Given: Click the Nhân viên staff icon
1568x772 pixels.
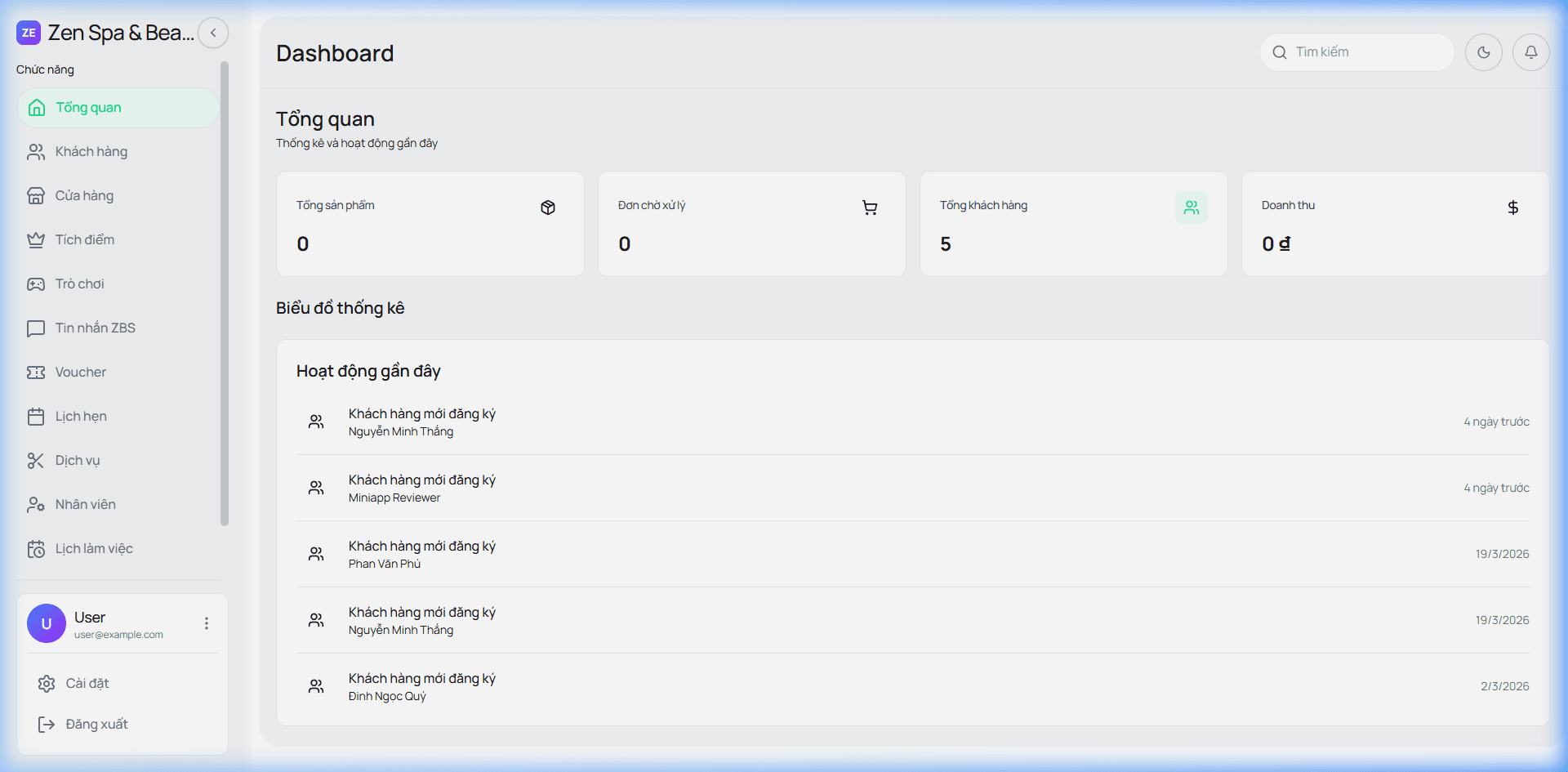Looking at the screenshot, I should pos(36,505).
